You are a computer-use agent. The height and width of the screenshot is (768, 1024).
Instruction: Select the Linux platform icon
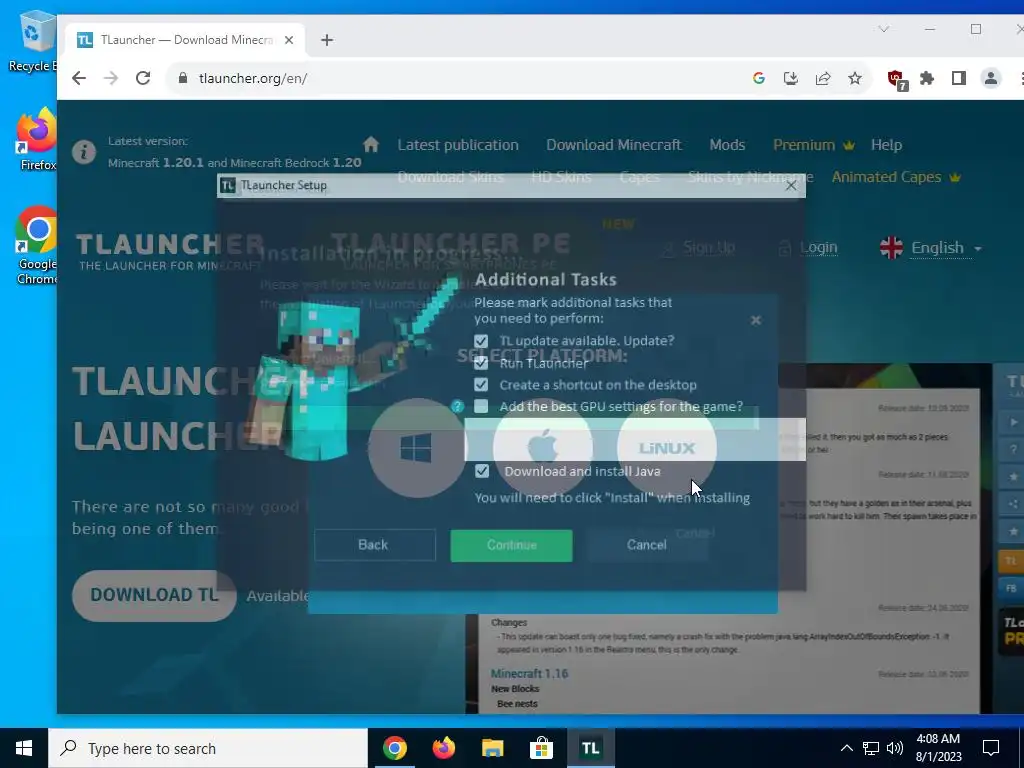(x=666, y=448)
